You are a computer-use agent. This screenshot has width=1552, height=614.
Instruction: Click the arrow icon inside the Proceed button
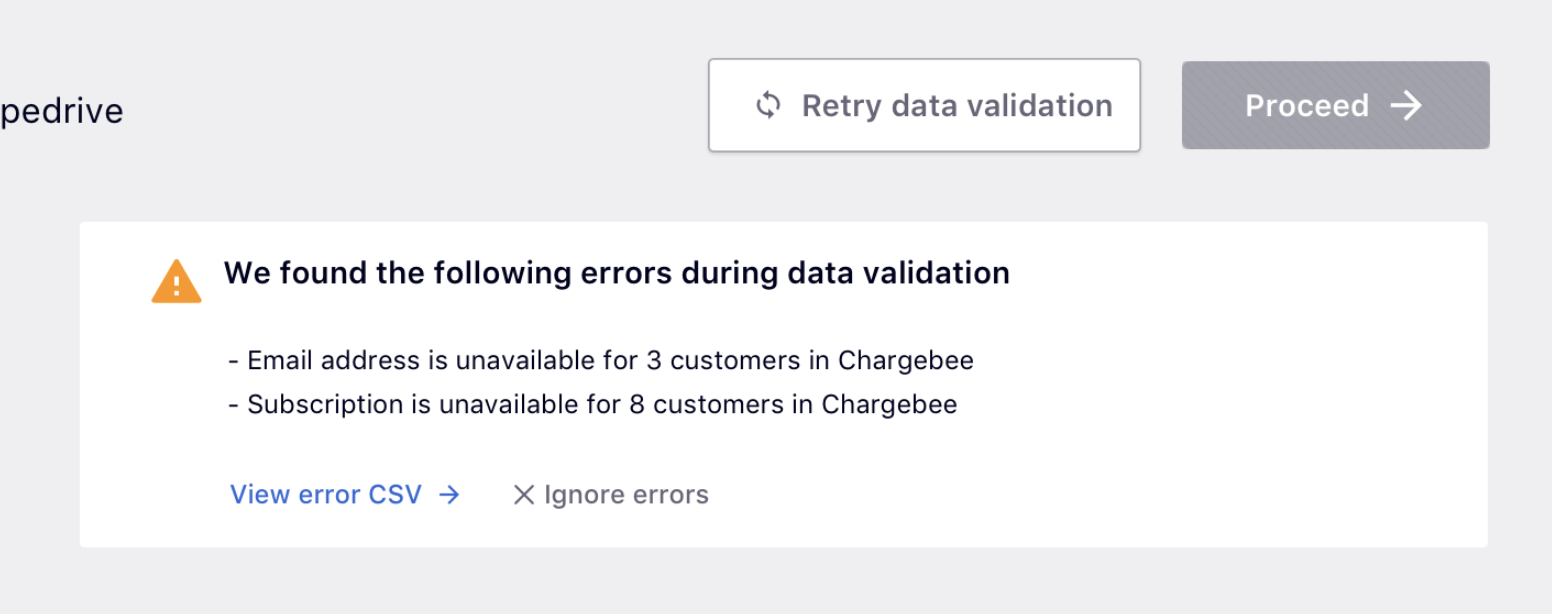(1407, 105)
